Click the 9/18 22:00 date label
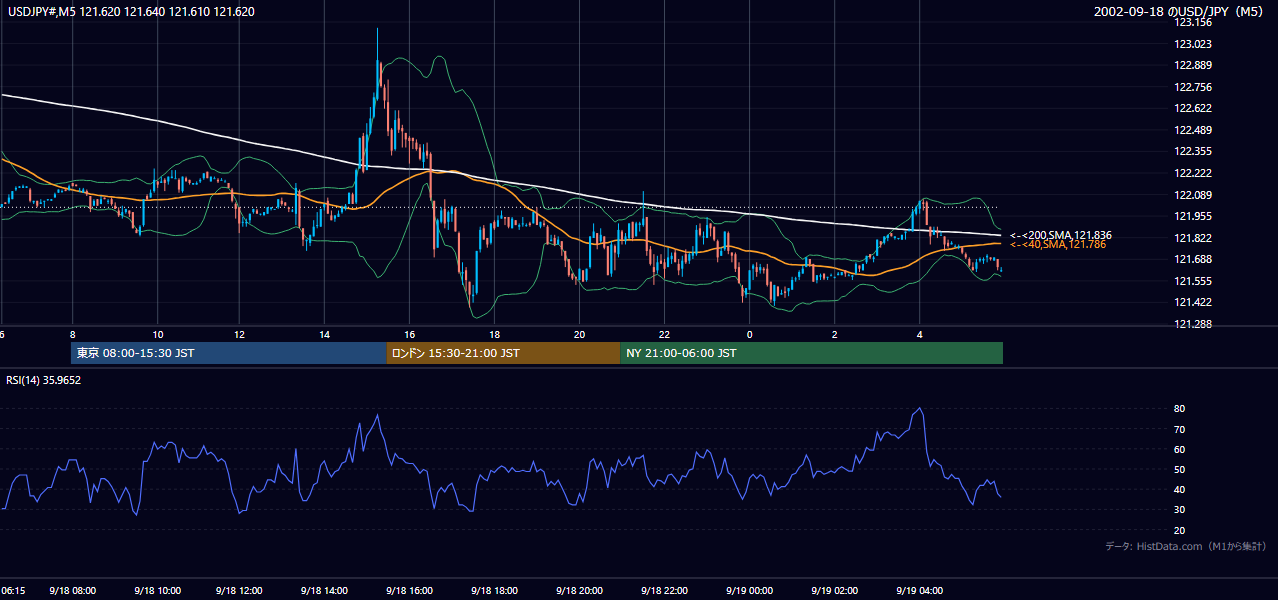 point(664,591)
